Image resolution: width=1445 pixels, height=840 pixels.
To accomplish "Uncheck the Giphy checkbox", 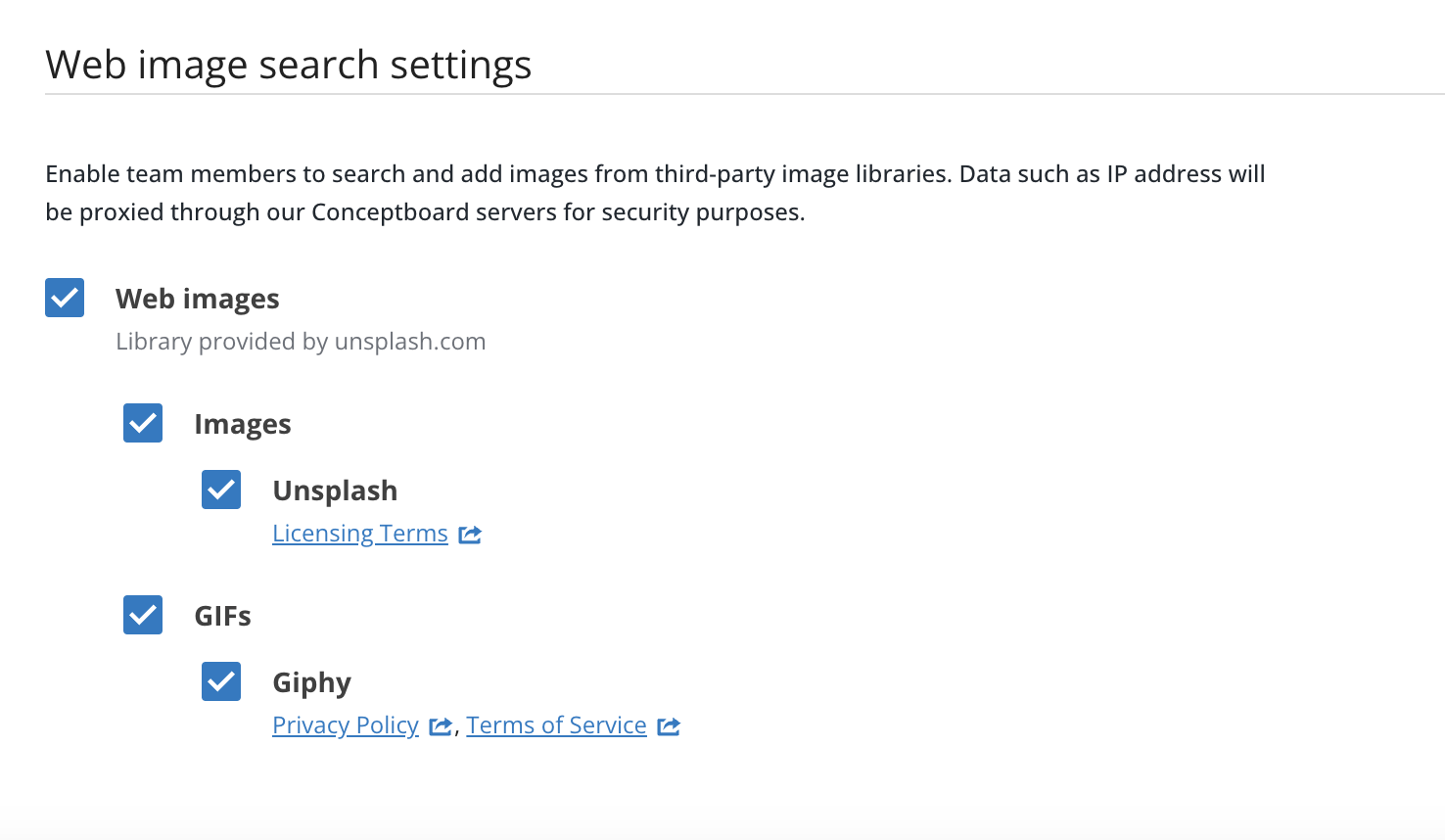I will coord(221,681).
